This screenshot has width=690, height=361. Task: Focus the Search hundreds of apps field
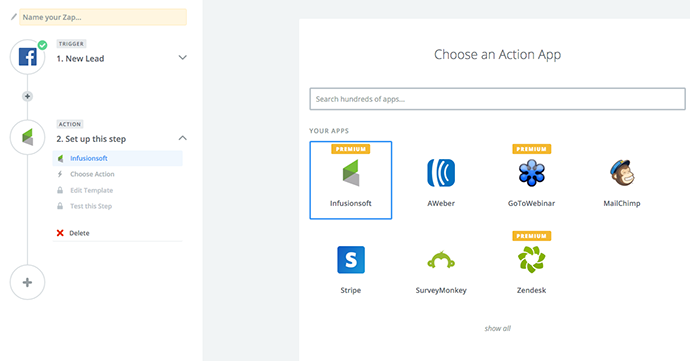[497, 99]
